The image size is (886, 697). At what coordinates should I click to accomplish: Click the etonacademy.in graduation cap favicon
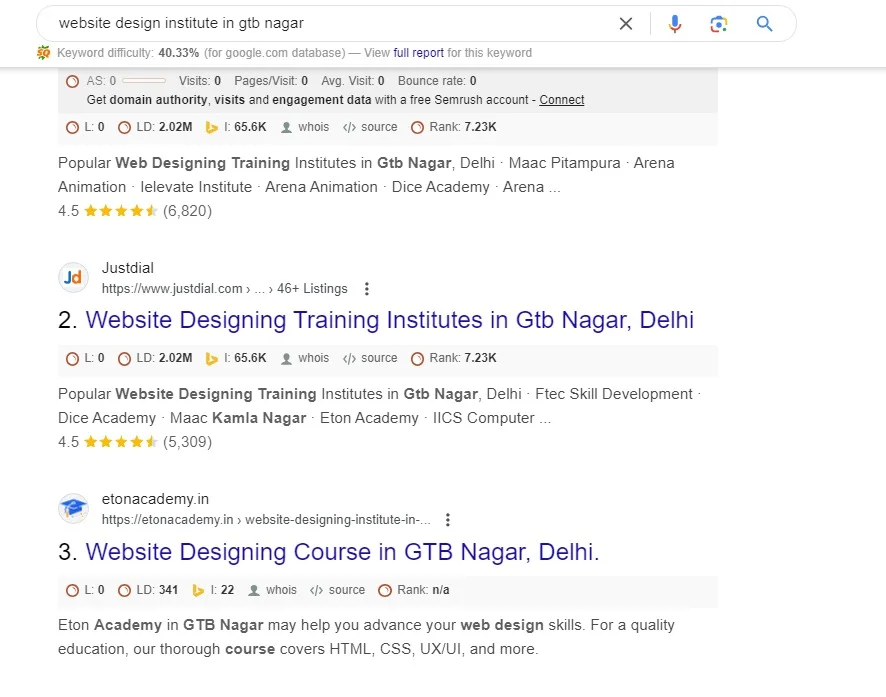[x=73, y=508]
